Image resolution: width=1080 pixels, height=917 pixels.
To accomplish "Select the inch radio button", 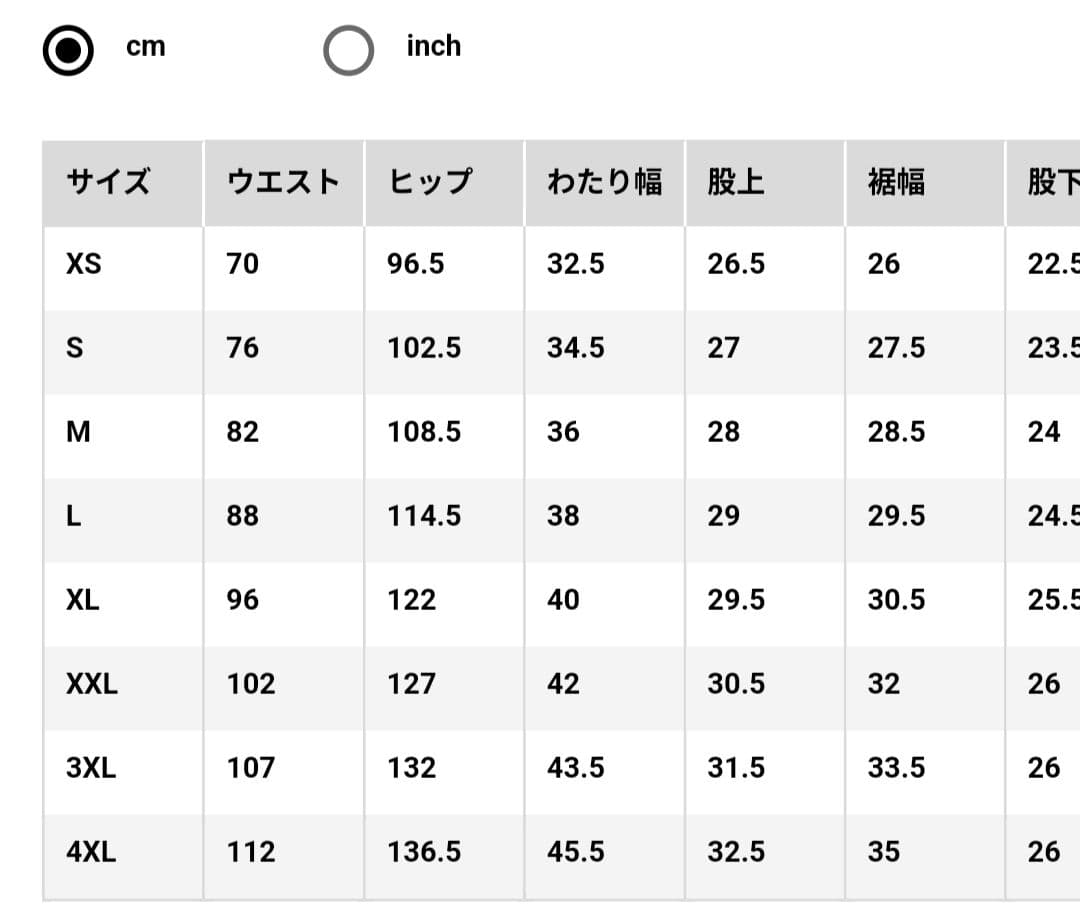I will [349, 50].
